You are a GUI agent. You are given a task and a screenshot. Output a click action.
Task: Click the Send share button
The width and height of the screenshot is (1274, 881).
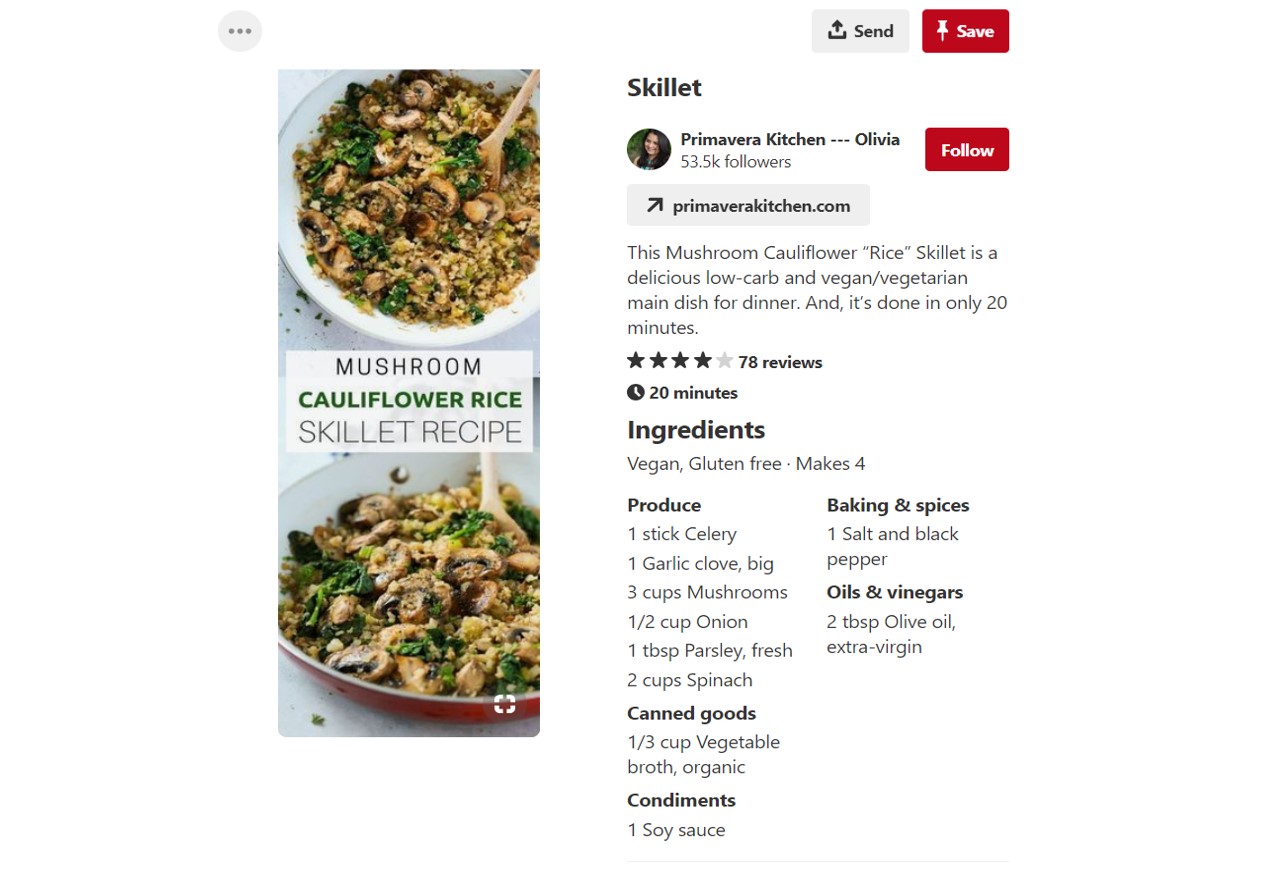[x=860, y=31]
